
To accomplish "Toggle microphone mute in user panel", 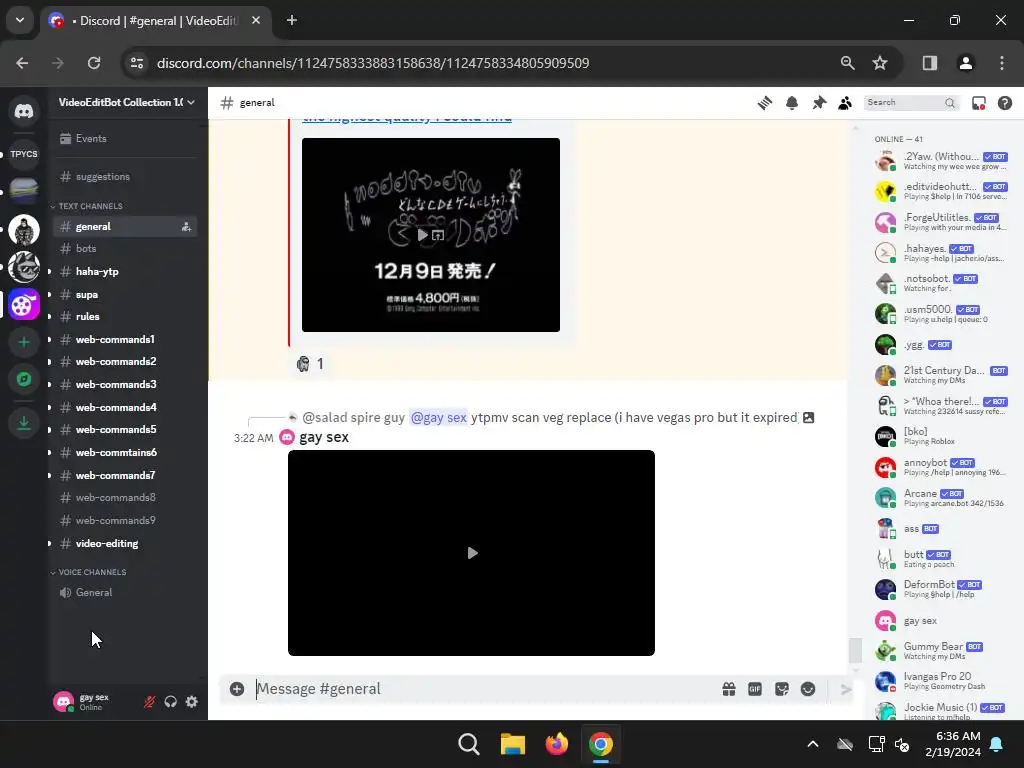I will 150,702.
